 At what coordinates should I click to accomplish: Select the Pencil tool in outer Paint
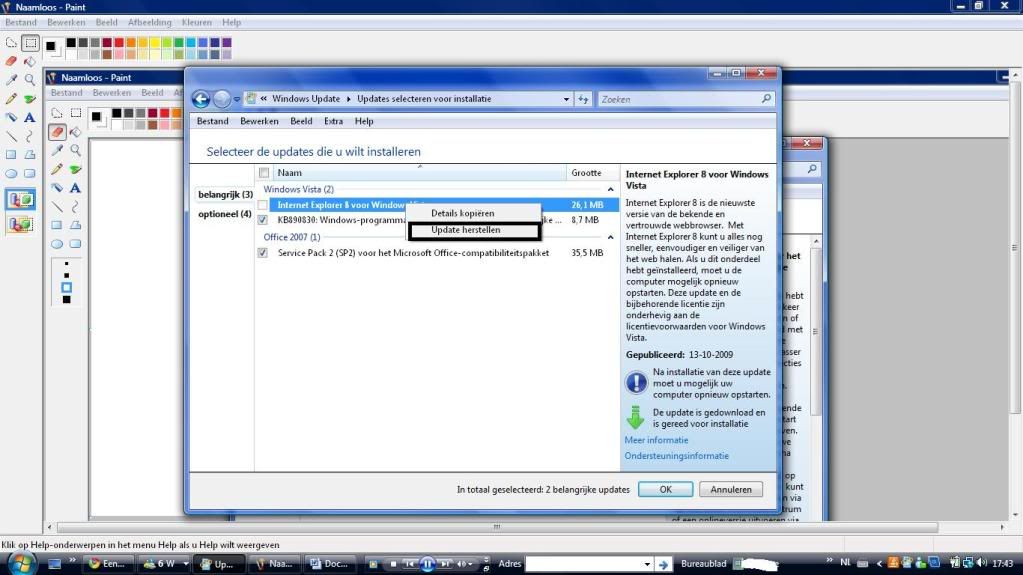click(11, 99)
